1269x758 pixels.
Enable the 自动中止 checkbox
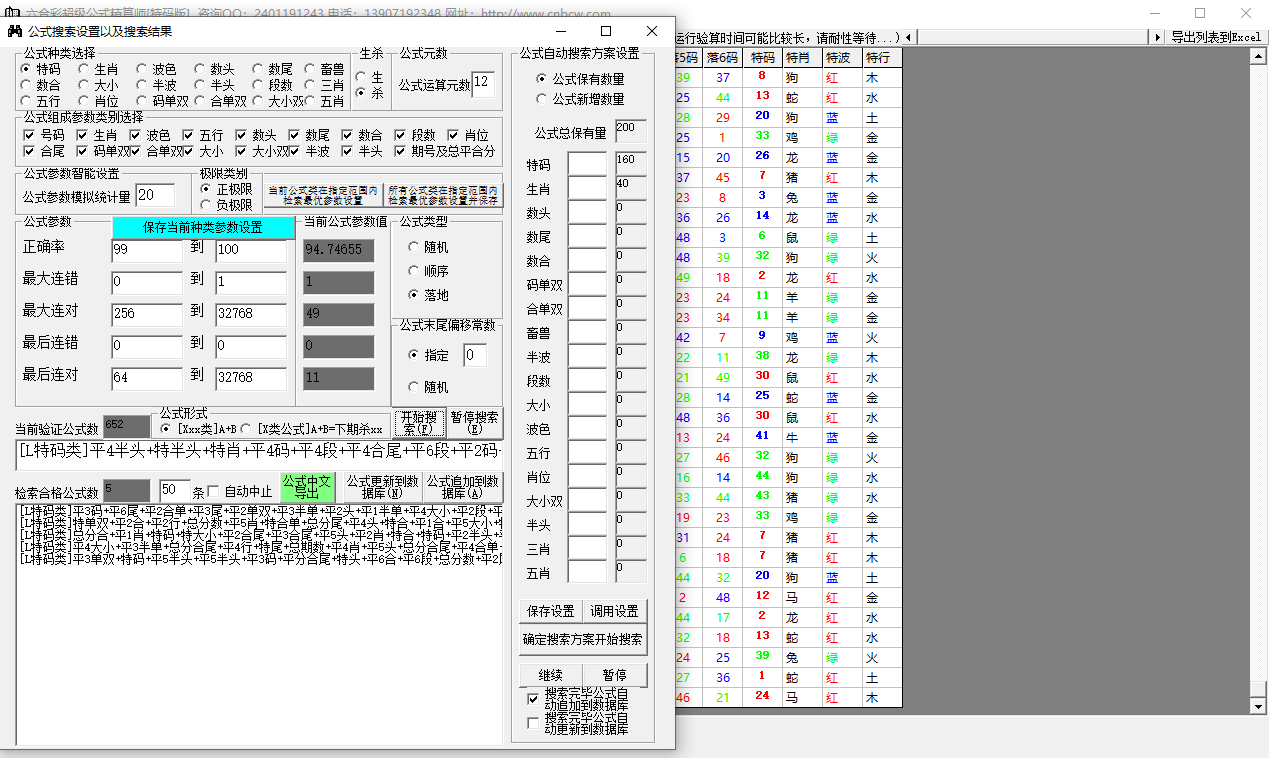click(x=212, y=491)
